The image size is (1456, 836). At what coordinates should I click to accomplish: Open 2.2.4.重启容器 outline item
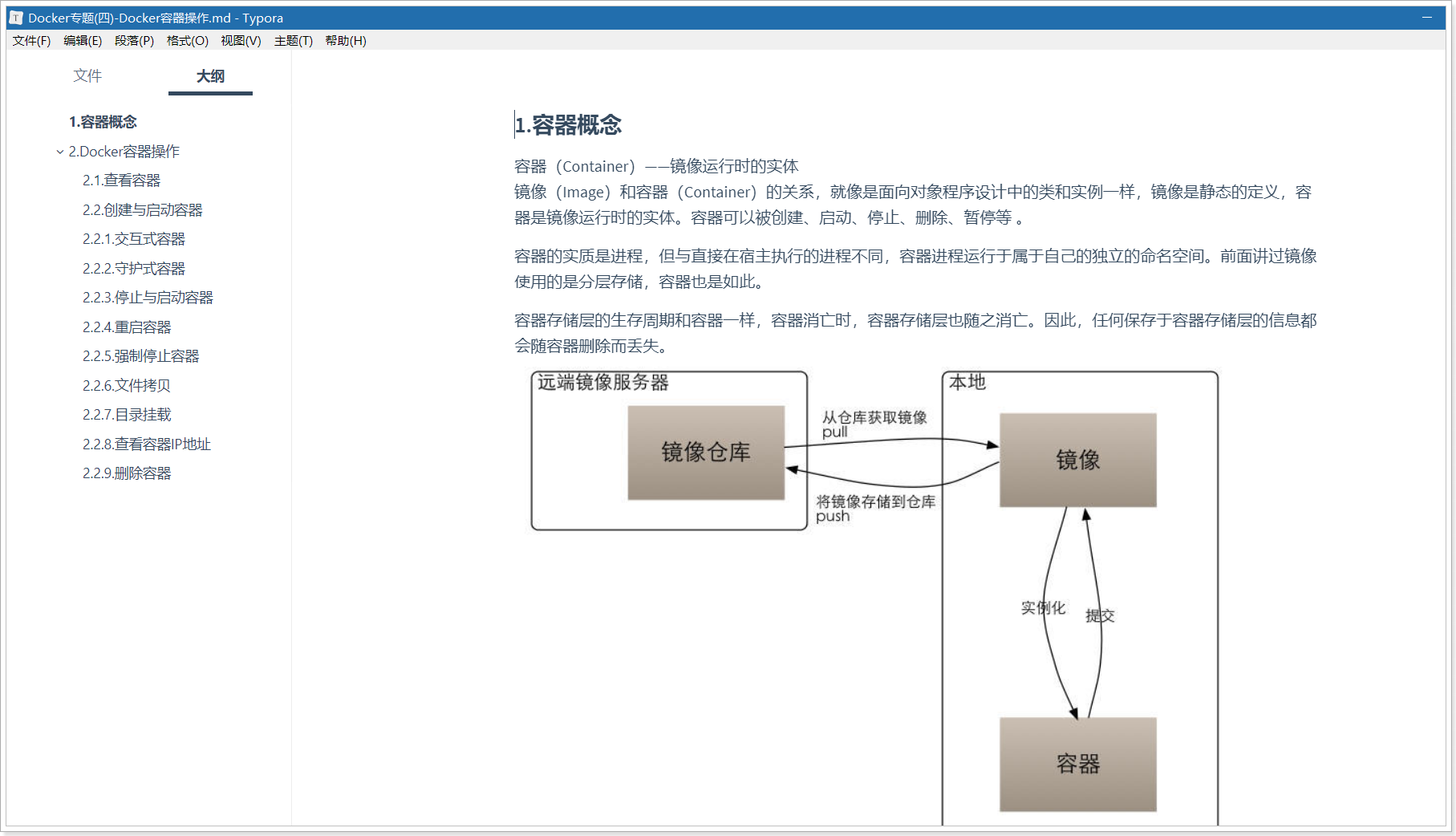pyautogui.click(x=127, y=327)
